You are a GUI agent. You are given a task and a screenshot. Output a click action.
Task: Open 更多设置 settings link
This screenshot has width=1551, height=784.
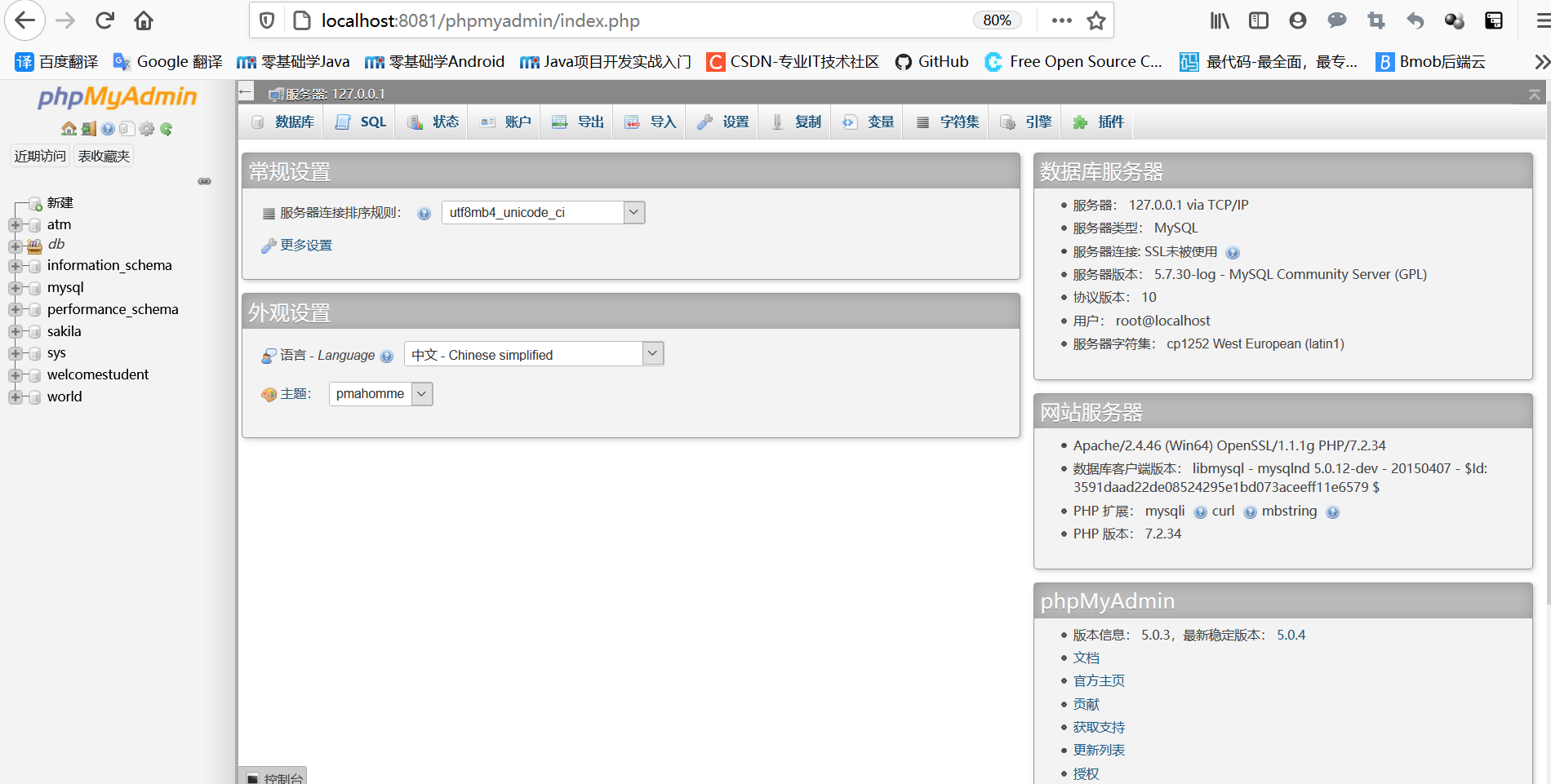point(305,245)
